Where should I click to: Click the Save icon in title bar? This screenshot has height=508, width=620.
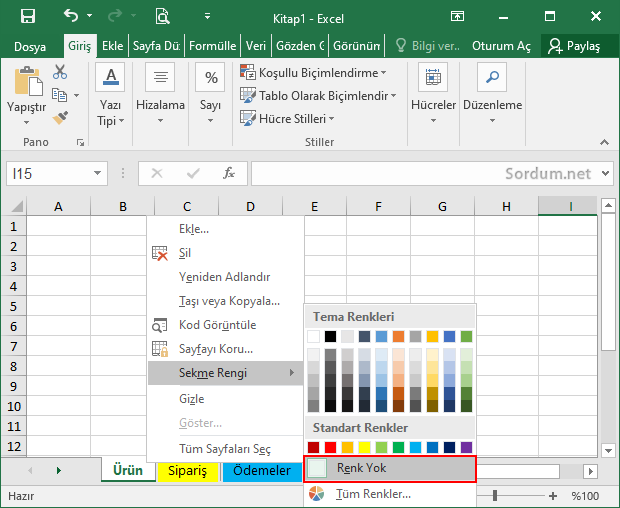[x=28, y=16]
